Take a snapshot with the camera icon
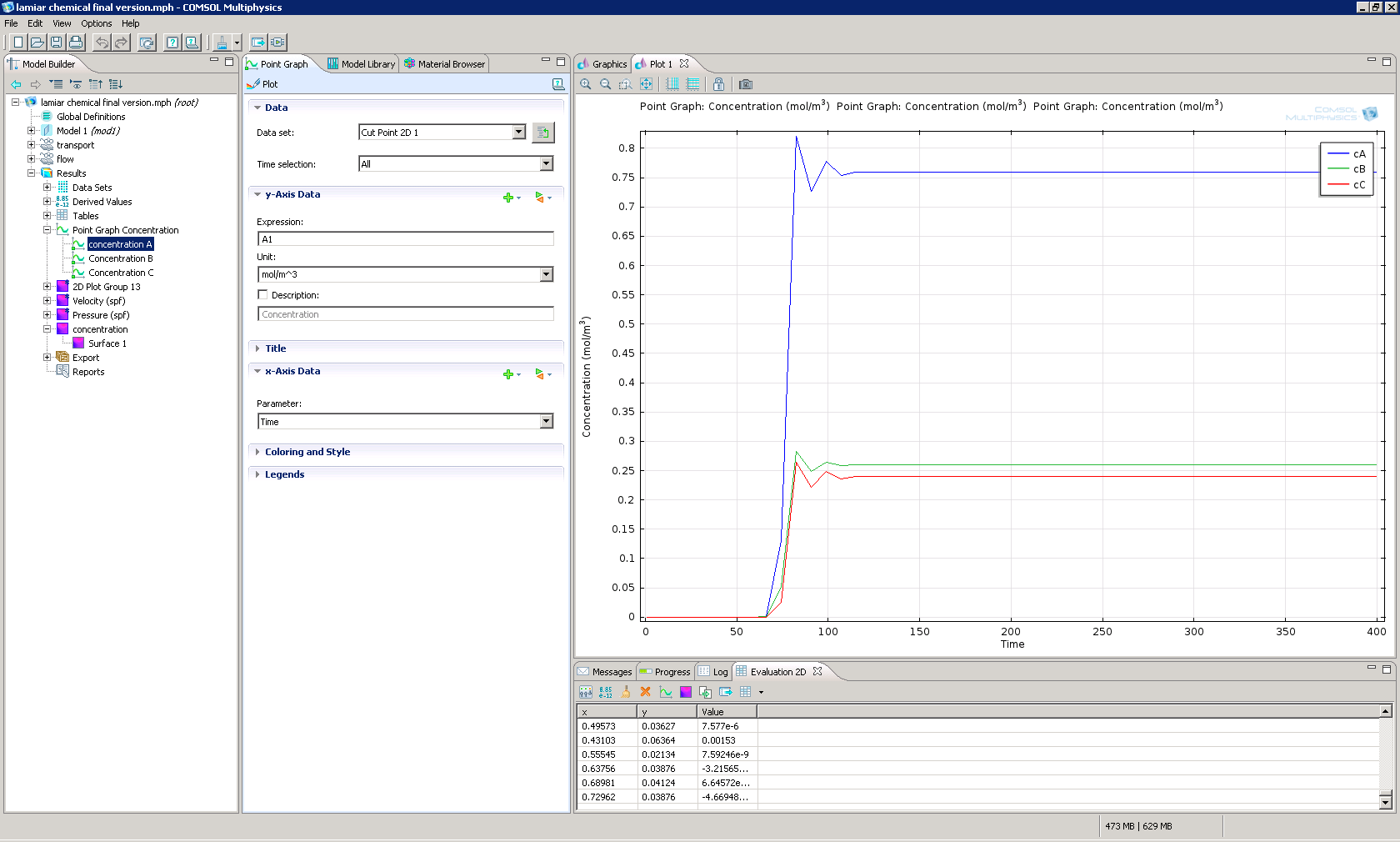1400x842 pixels. tap(746, 84)
